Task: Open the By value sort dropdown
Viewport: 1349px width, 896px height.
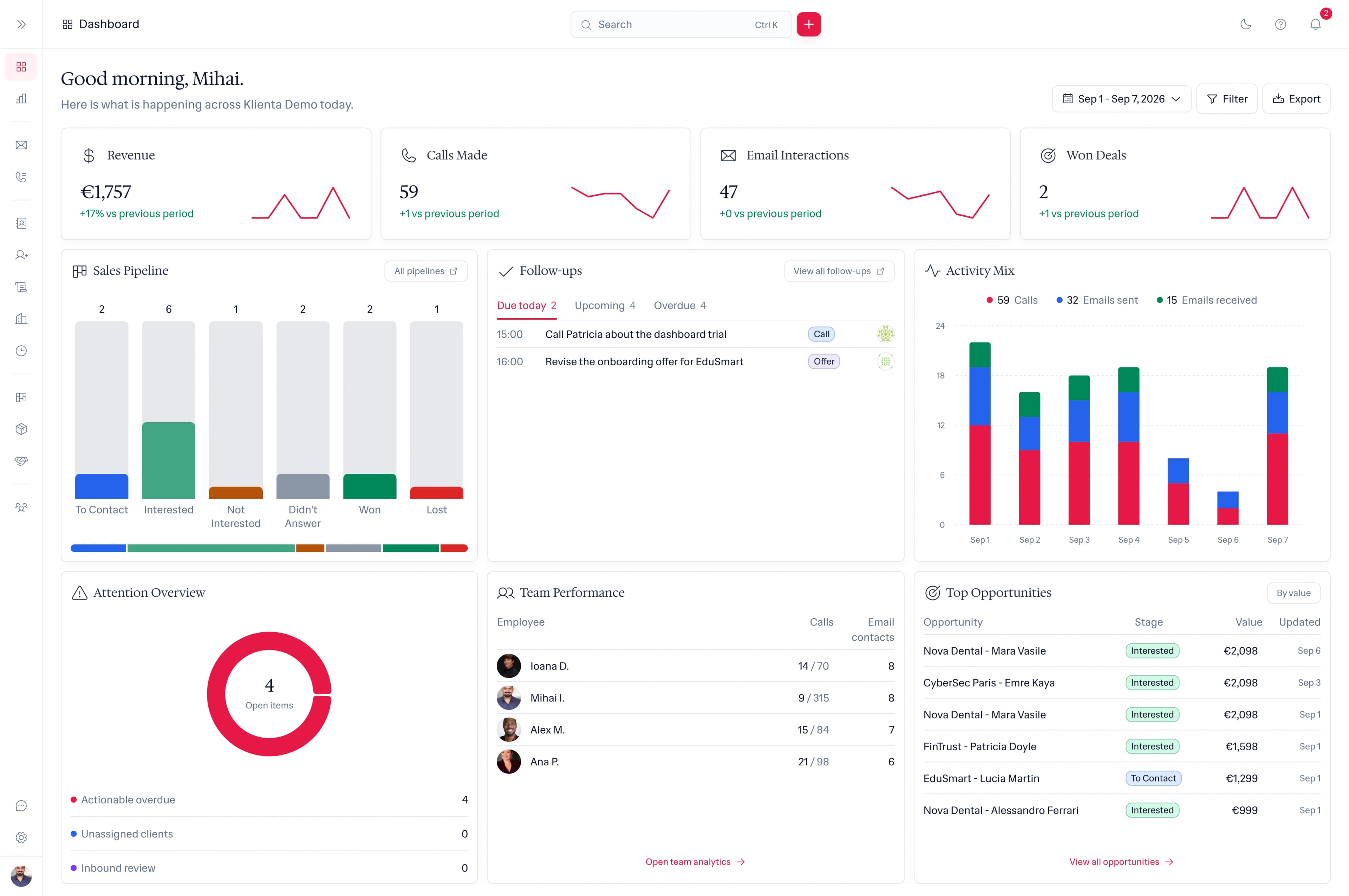Action: pos(1293,593)
